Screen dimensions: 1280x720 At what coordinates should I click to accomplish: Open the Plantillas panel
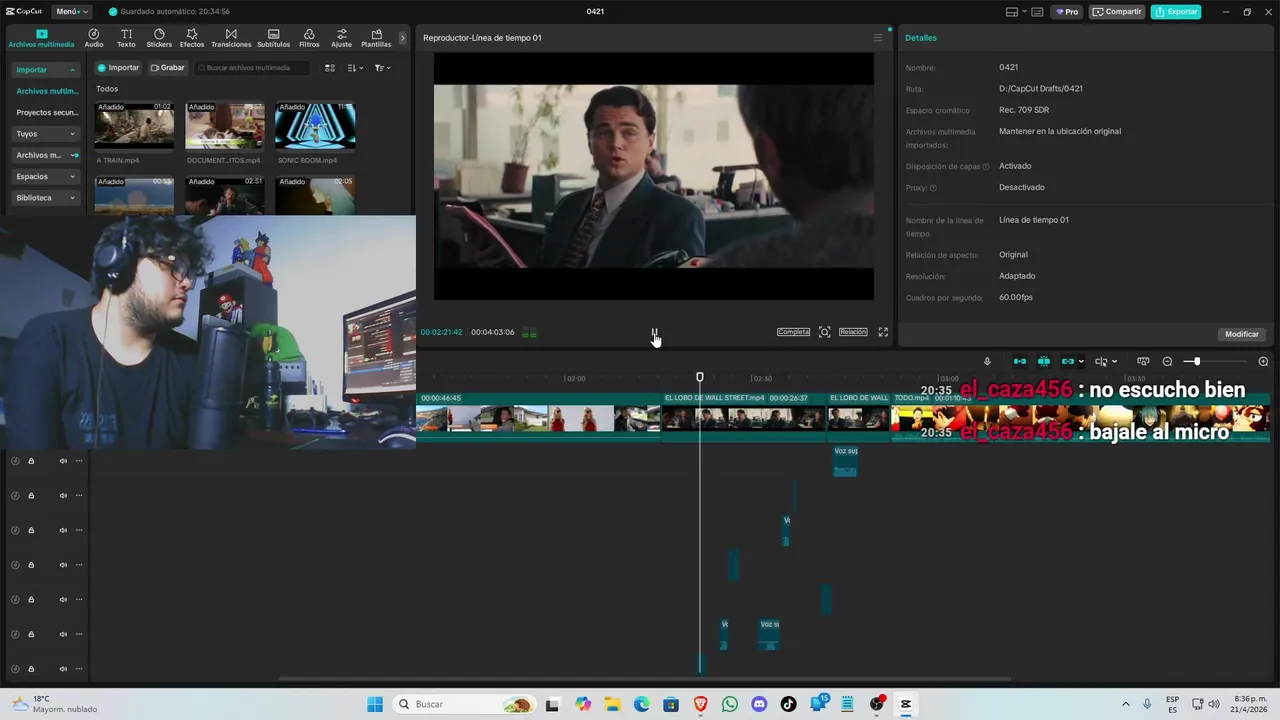(x=376, y=38)
